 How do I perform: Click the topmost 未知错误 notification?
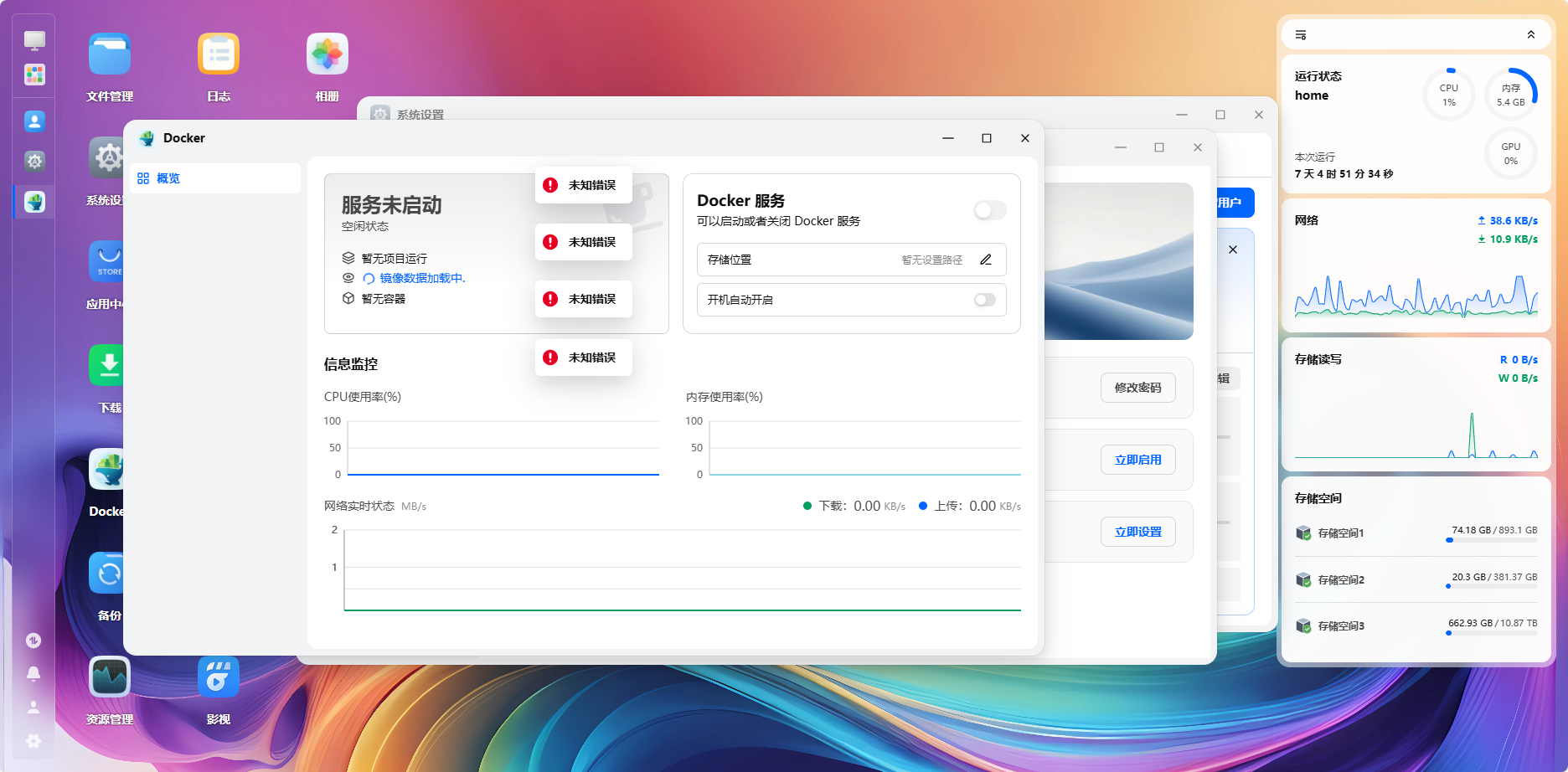coord(584,185)
